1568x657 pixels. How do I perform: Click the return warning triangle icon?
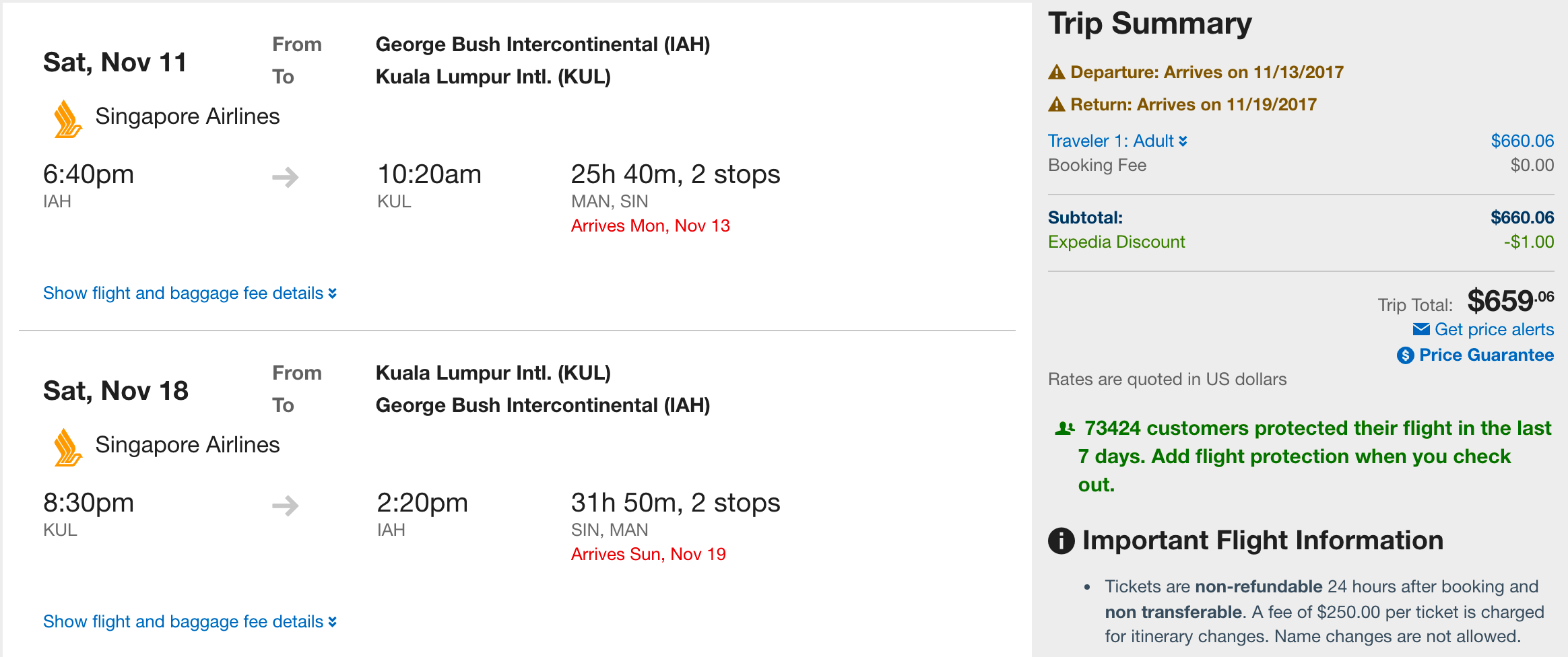coord(1057,105)
